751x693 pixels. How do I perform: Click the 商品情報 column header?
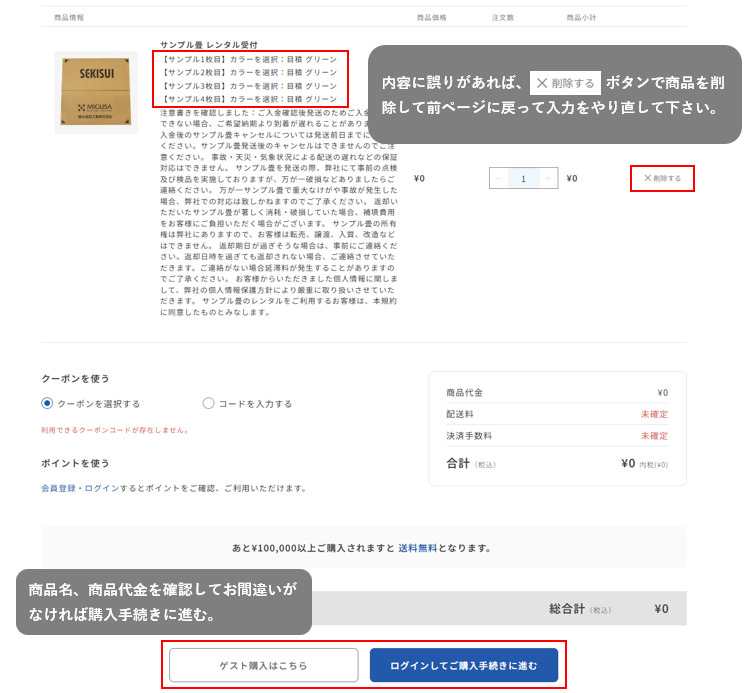coord(69,17)
